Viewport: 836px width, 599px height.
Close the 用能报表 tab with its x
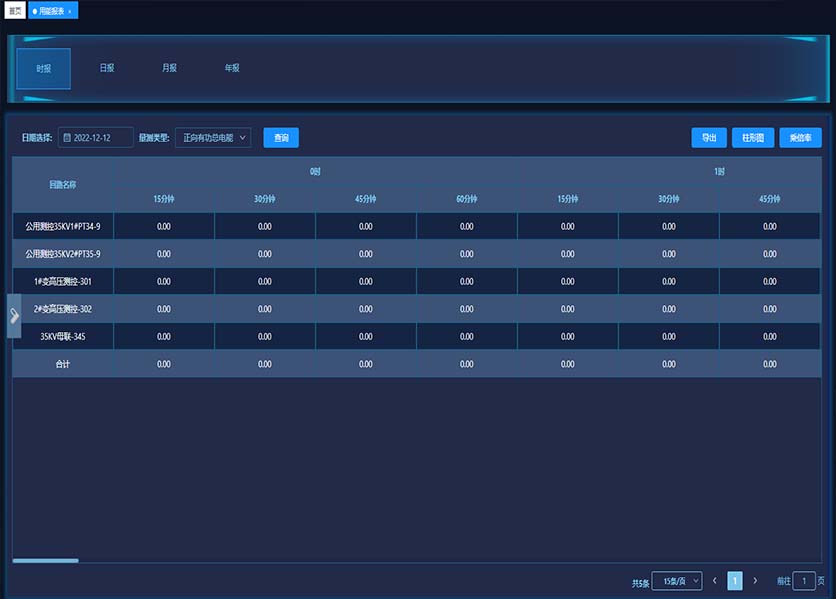(70, 10)
